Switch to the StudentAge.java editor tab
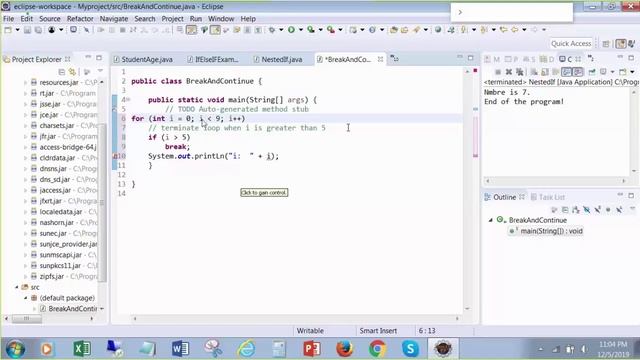This screenshot has width=640, height=360. tap(143, 60)
